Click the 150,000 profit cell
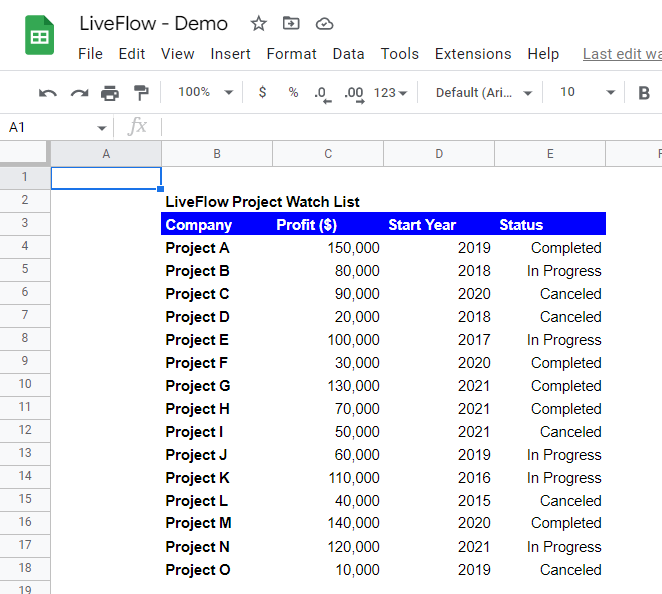662x594 pixels. [x=328, y=248]
